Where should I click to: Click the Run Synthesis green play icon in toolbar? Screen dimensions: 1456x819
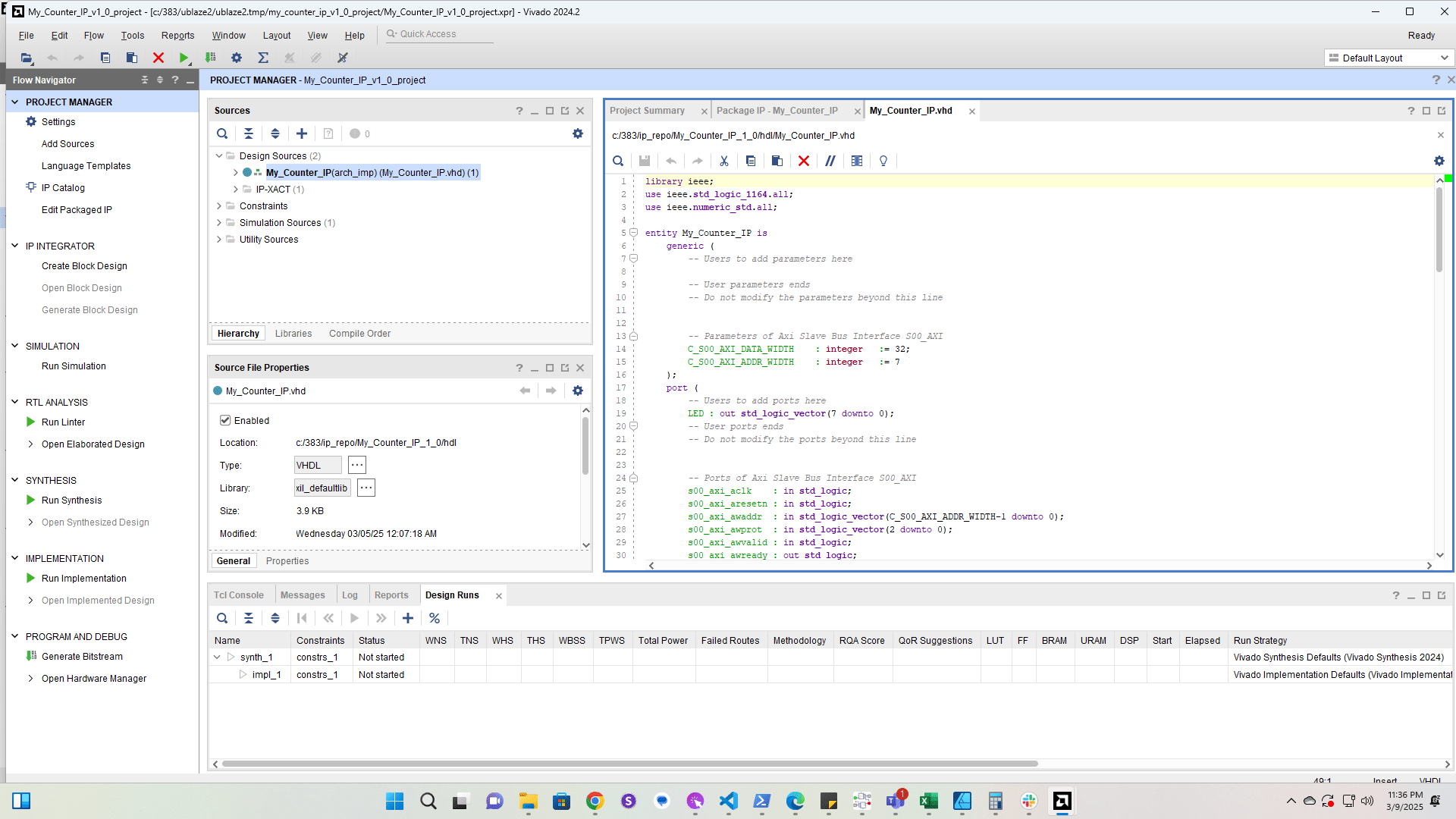coord(184,58)
